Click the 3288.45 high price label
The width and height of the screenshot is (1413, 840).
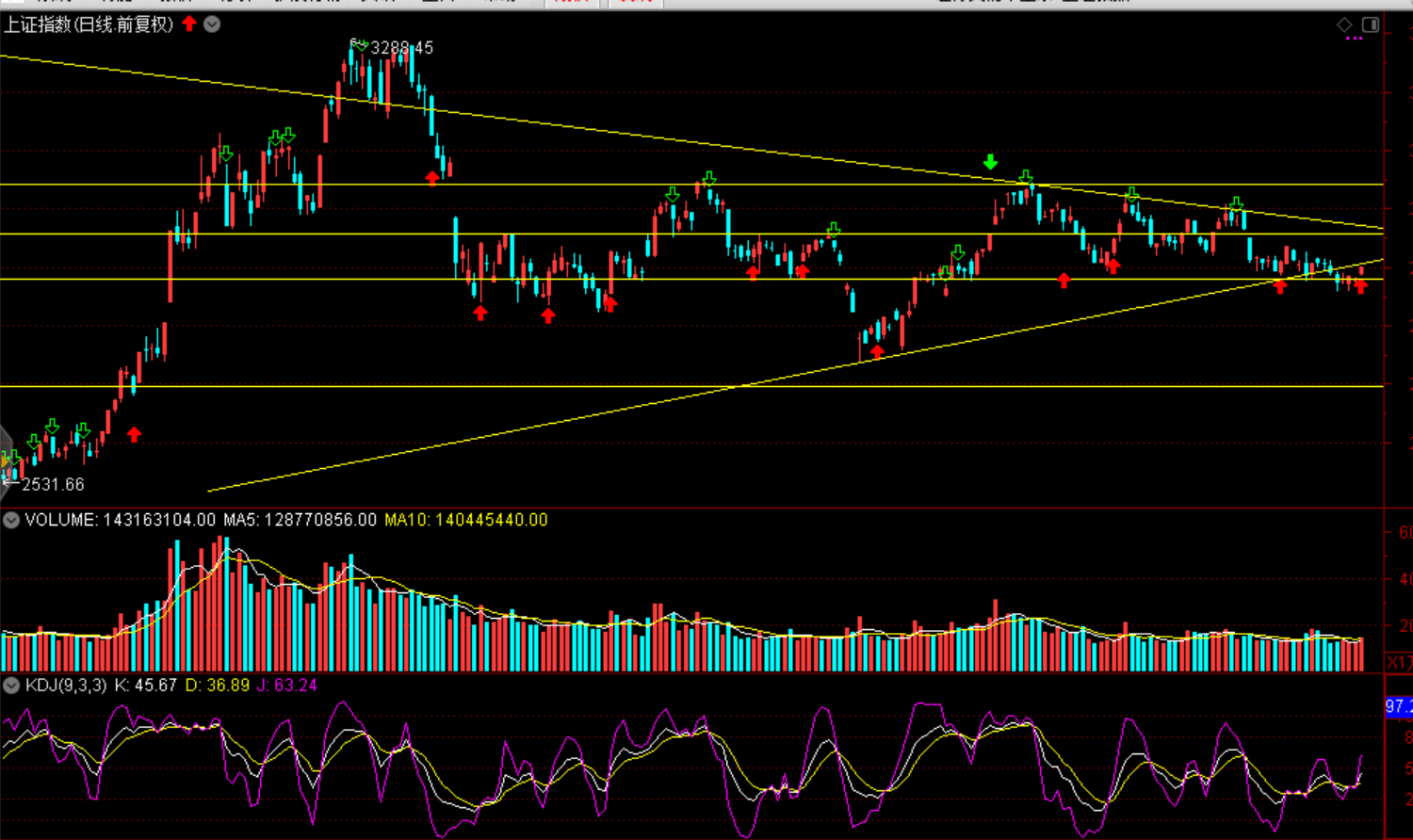pos(401,47)
